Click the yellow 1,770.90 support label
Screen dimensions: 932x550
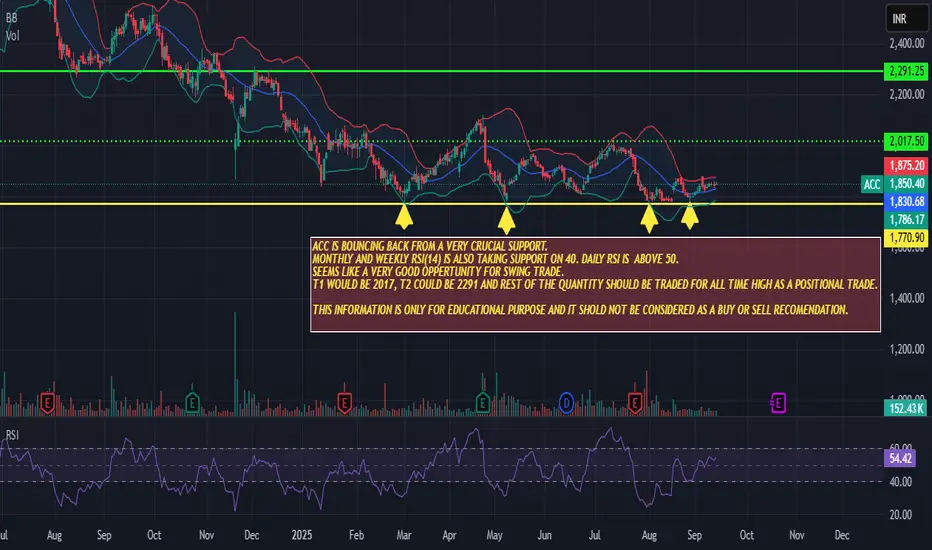pyautogui.click(x=905, y=238)
